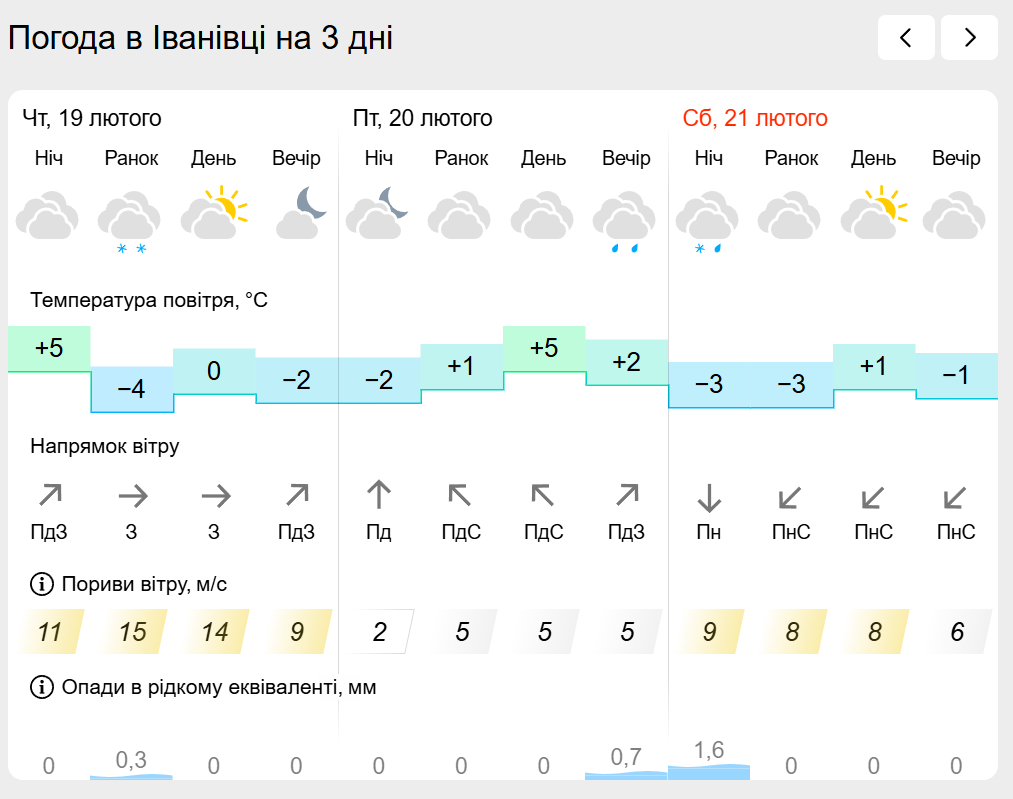The height and width of the screenshot is (799, 1013).
Task: Click info icon beside Пориви вітру
Action: click(42, 584)
